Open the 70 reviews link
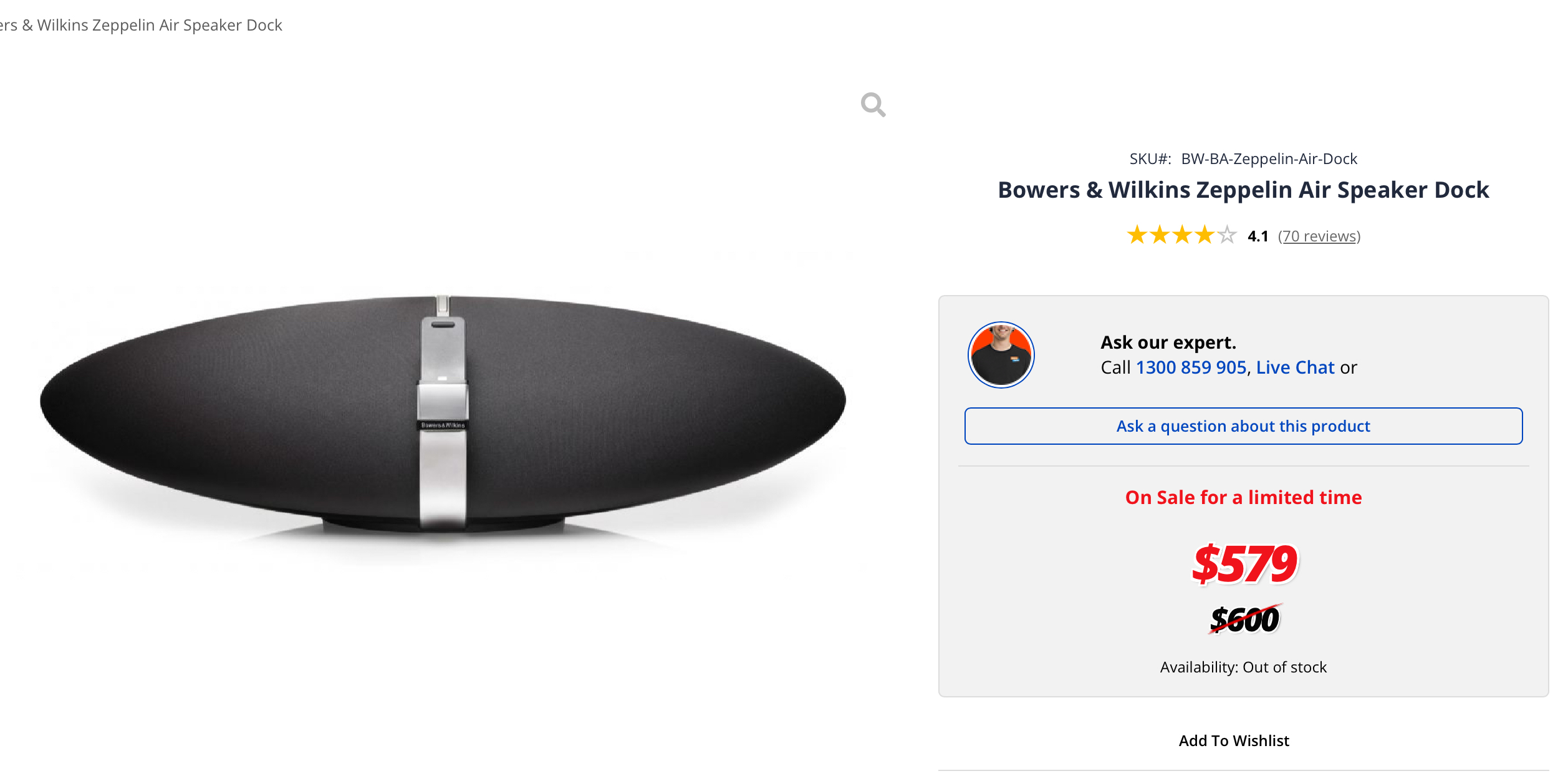Screen dimensions: 1568x781 [1319, 236]
